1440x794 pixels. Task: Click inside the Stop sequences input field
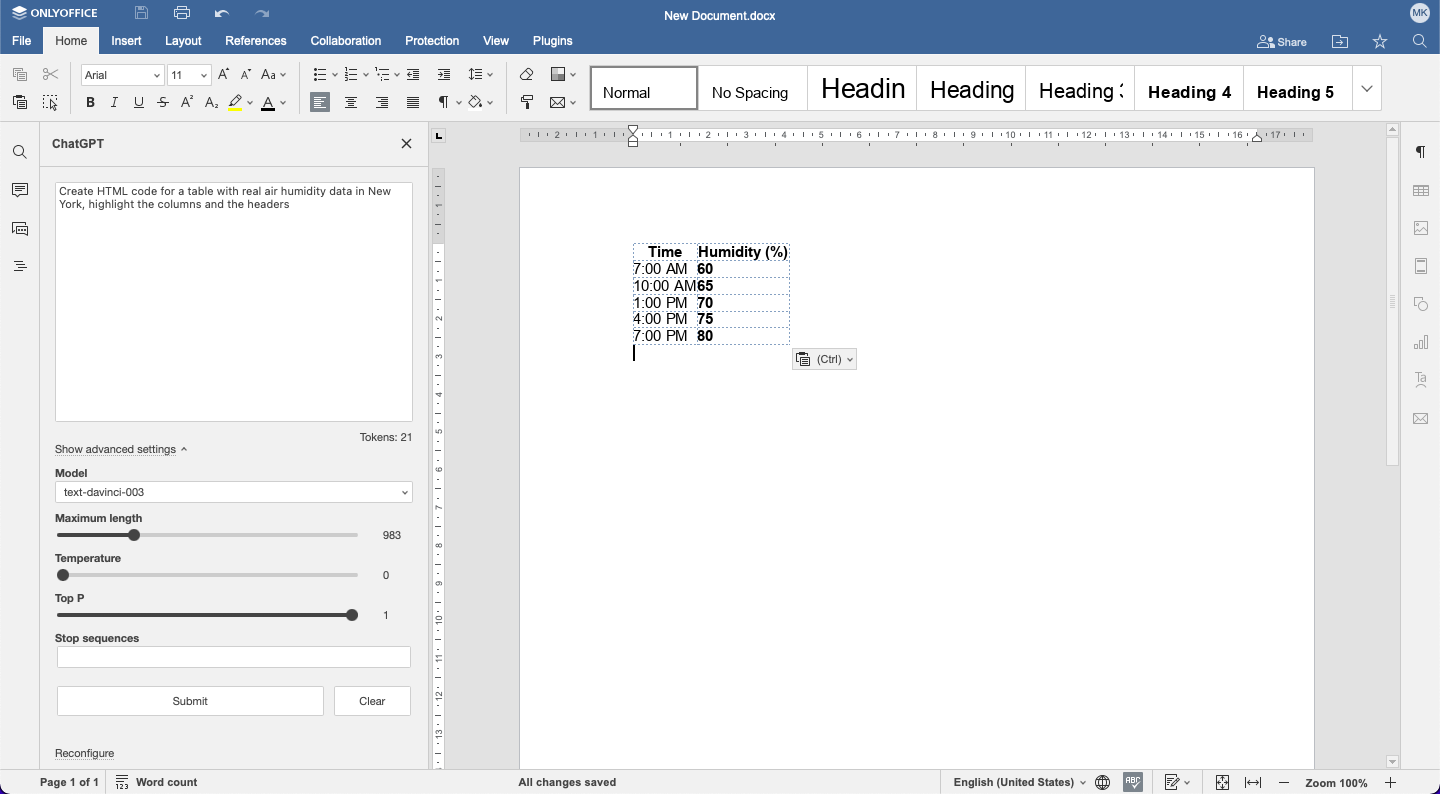tap(233, 657)
